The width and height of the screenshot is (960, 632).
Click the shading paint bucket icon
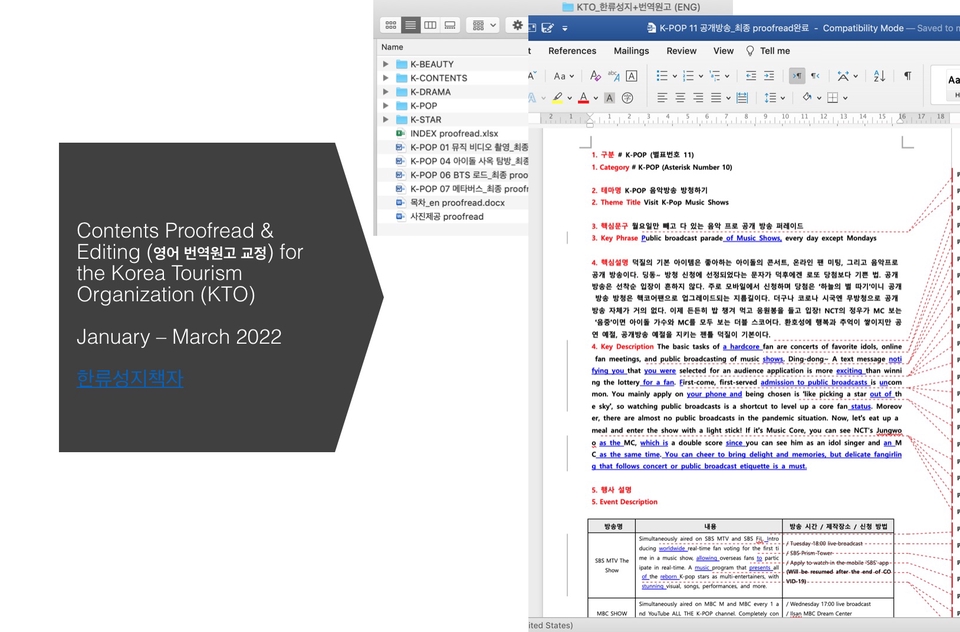click(x=806, y=98)
